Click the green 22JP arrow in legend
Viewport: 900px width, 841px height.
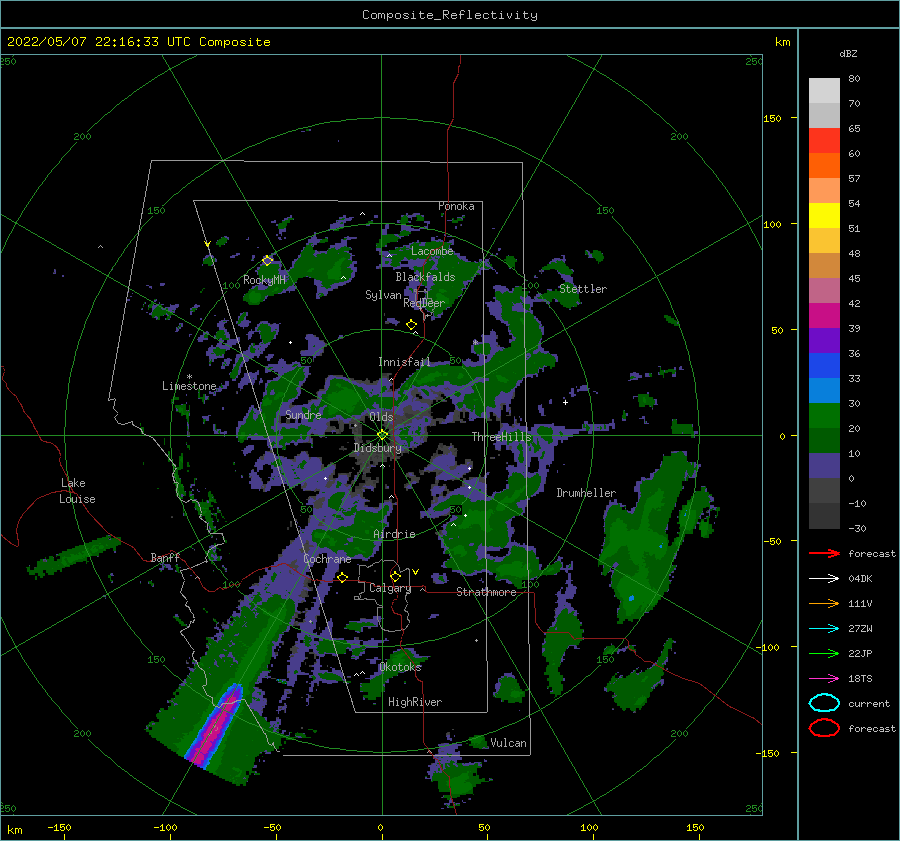click(x=824, y=653)
